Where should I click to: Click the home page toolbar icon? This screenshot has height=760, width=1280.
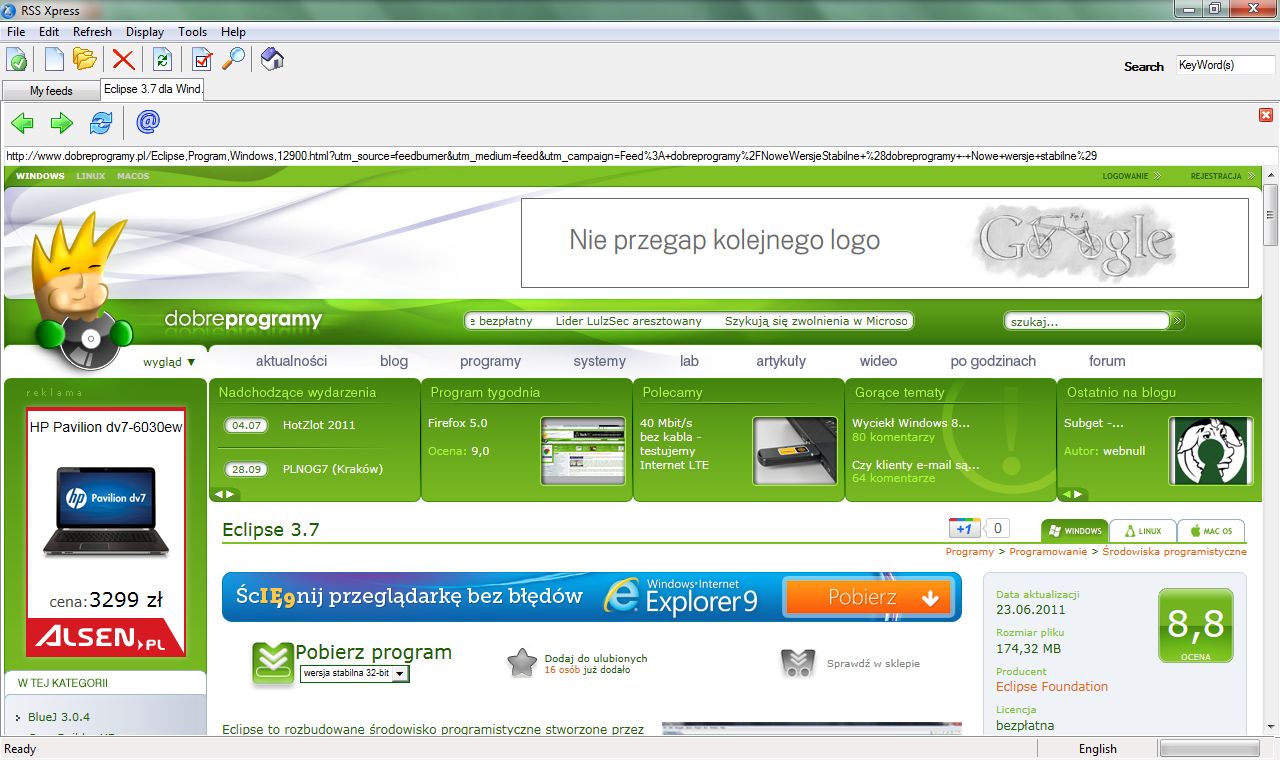pos(272,59)
